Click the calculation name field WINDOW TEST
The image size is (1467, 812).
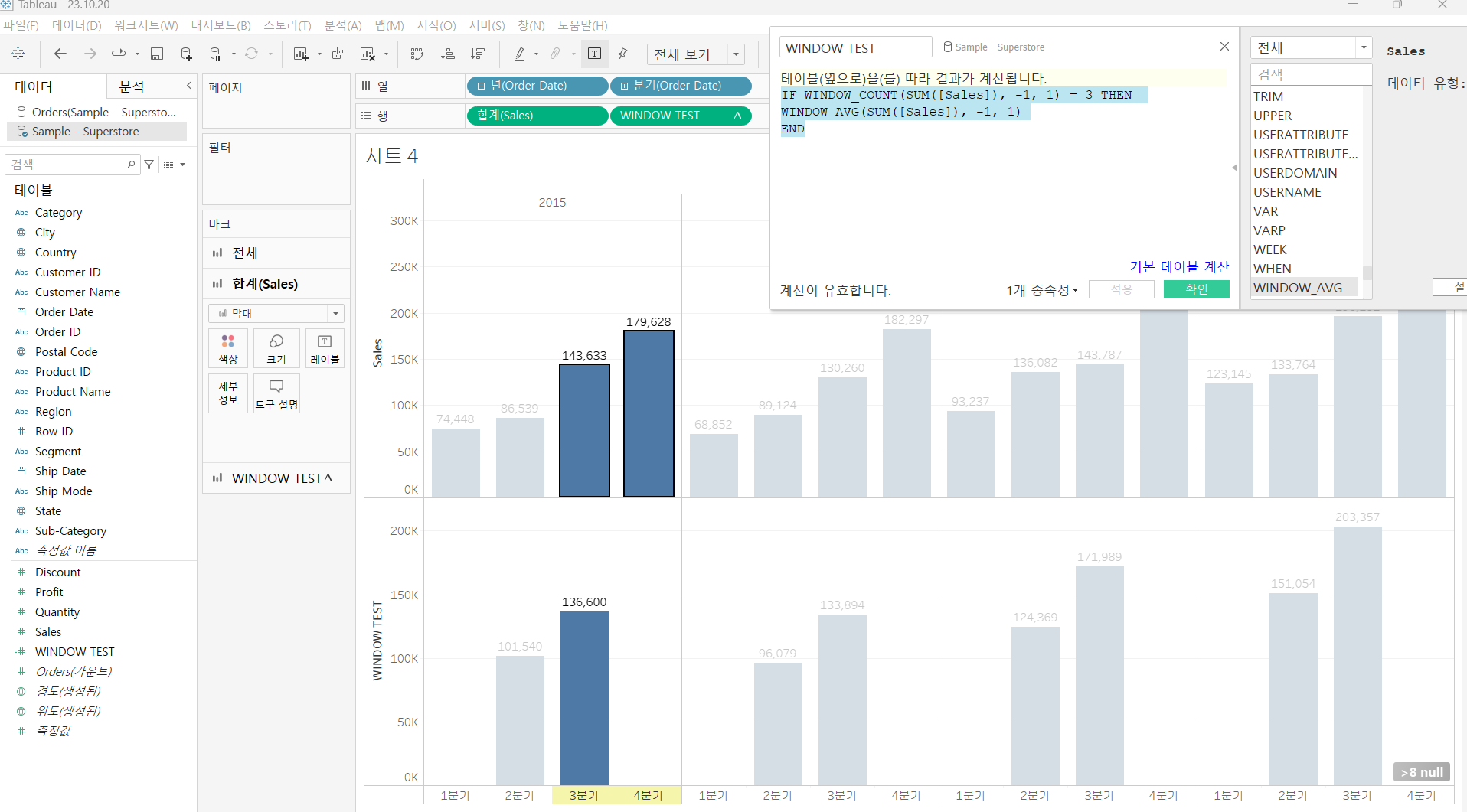pos(855,47)
